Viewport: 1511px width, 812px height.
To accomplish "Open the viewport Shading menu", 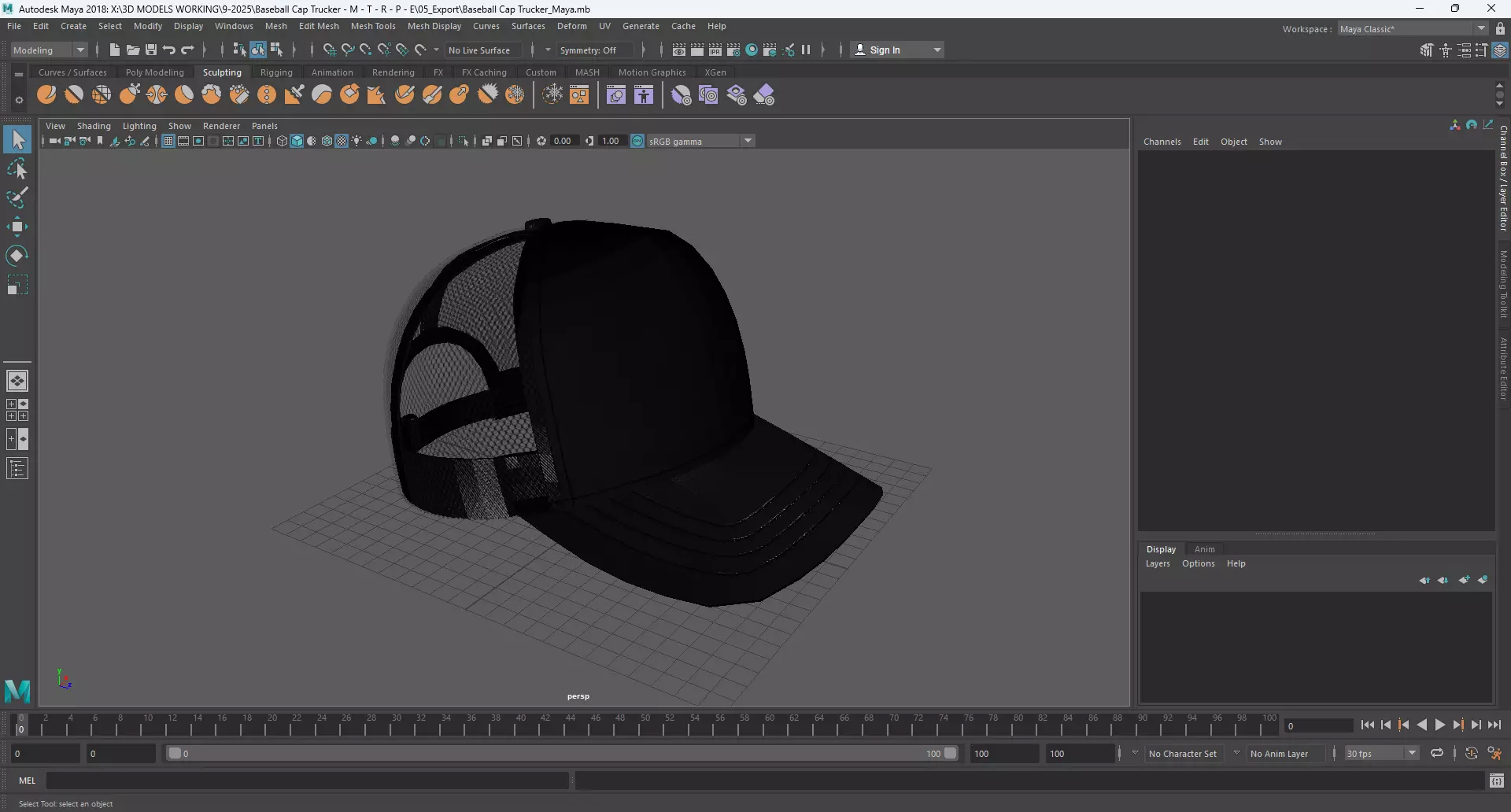I will [x=94, y=126].
